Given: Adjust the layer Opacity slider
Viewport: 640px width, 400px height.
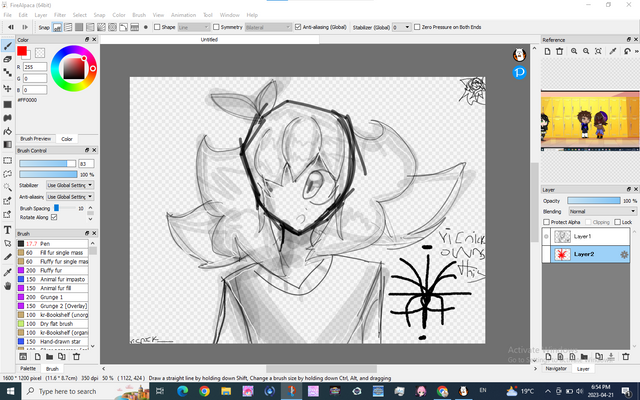Looking at the screenshot, I should [594, 201].
